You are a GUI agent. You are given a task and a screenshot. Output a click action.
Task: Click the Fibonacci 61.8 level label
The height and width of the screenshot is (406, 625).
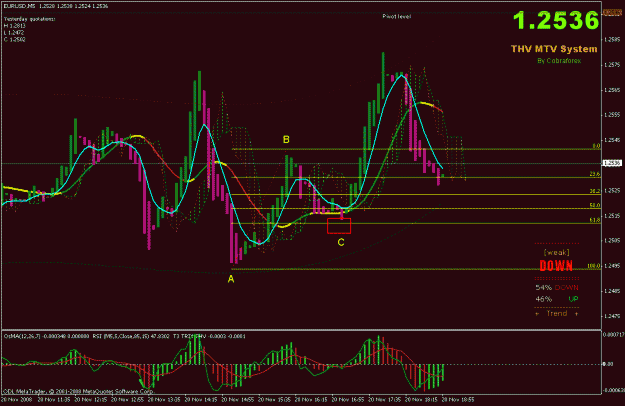coord(595,220)
